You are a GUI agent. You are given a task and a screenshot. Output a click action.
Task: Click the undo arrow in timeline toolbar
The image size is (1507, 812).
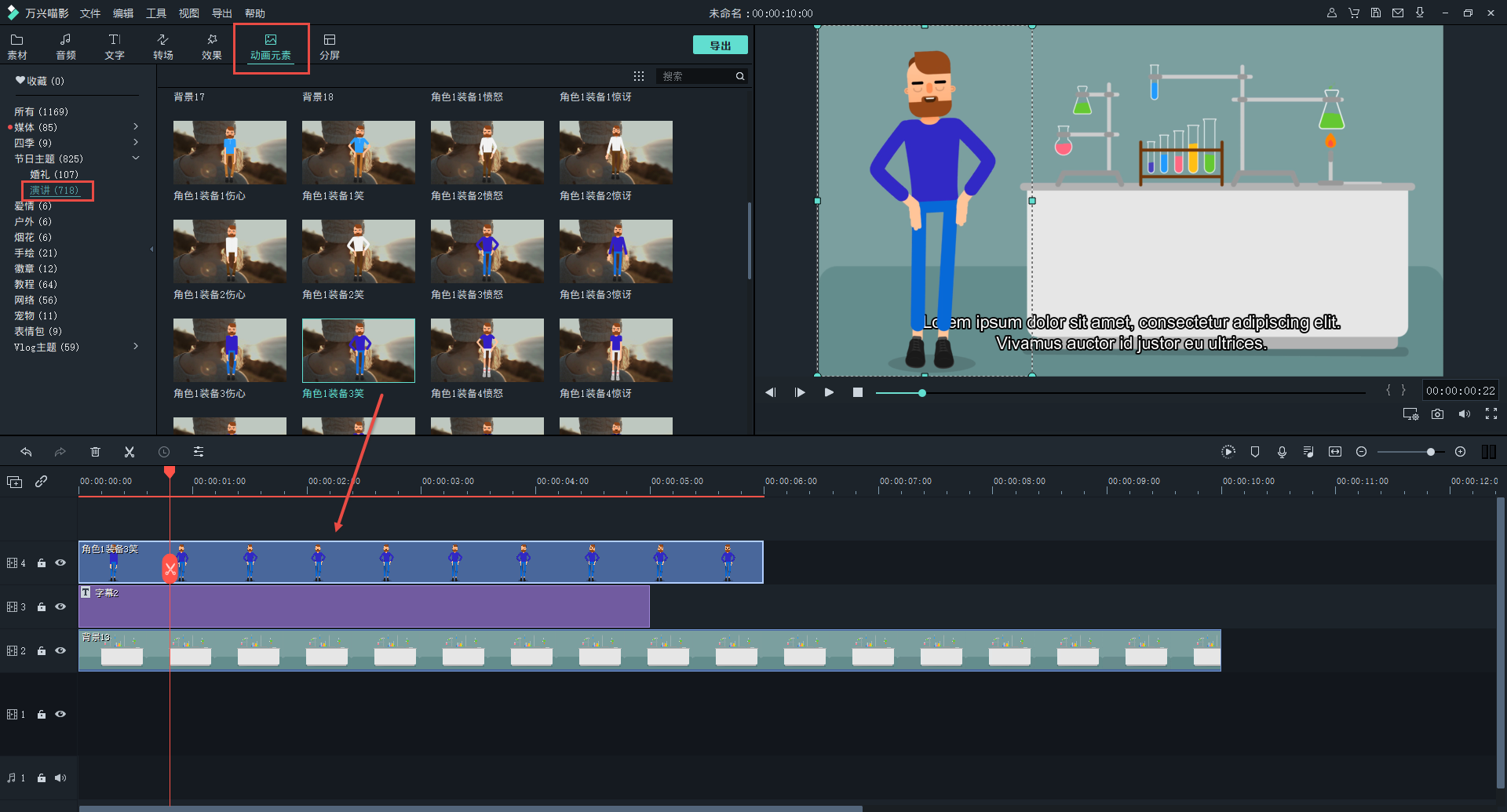coord(26,452)
